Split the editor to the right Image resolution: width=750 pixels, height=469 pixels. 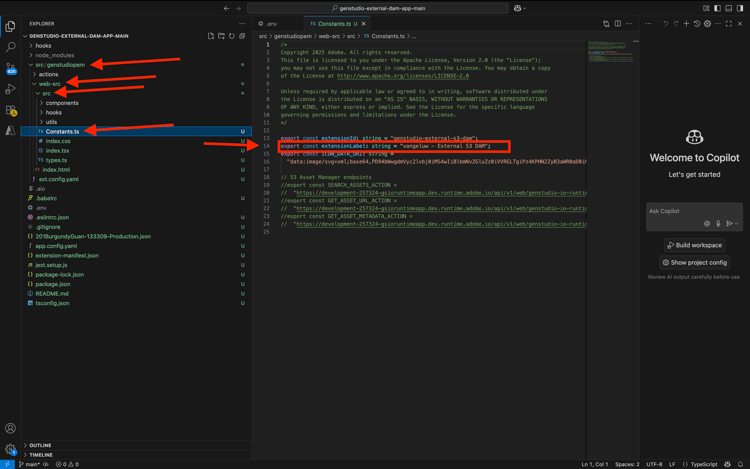[x=617, y=23]
